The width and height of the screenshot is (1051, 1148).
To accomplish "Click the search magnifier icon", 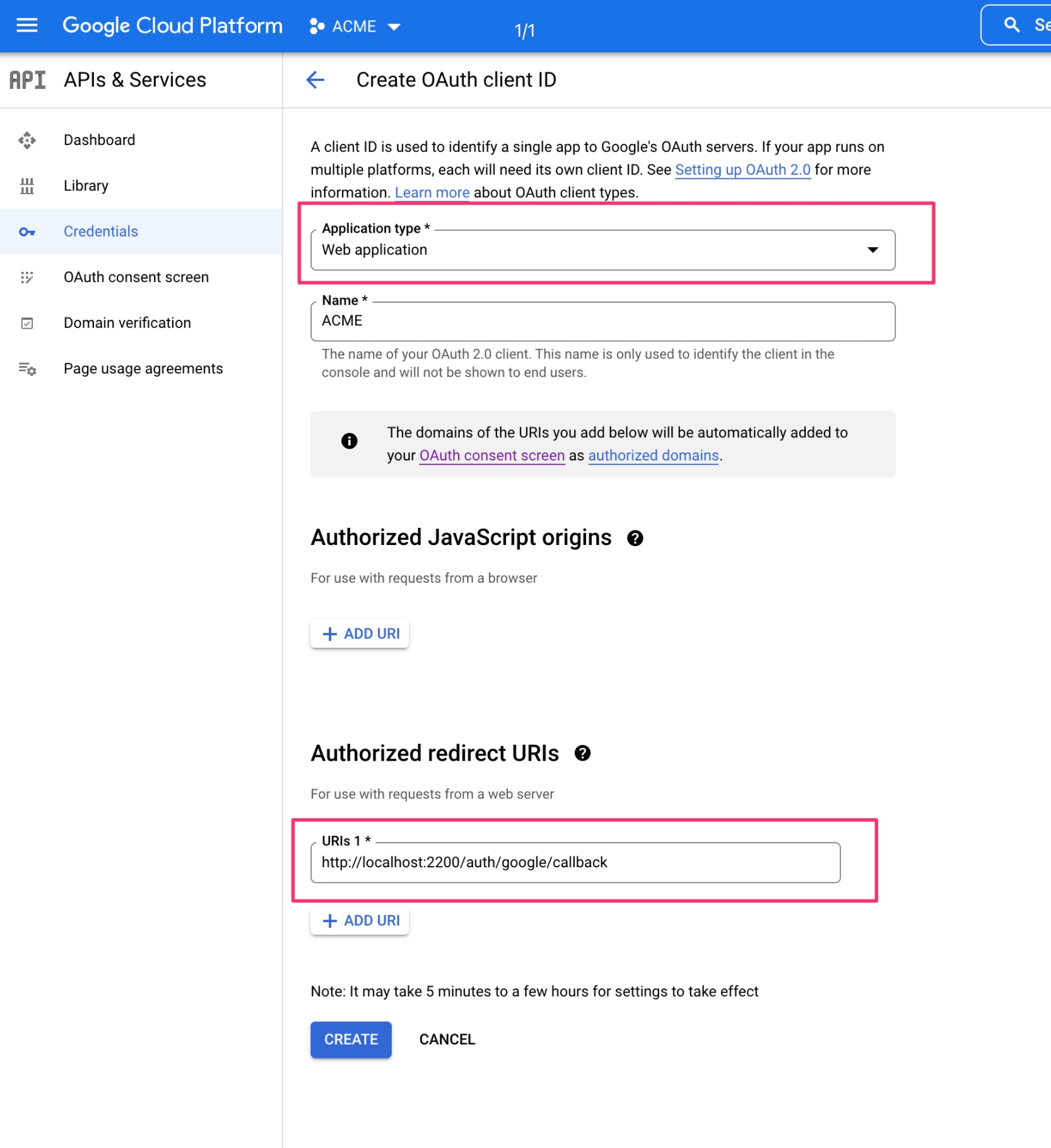I will [x=1011, y=25].
